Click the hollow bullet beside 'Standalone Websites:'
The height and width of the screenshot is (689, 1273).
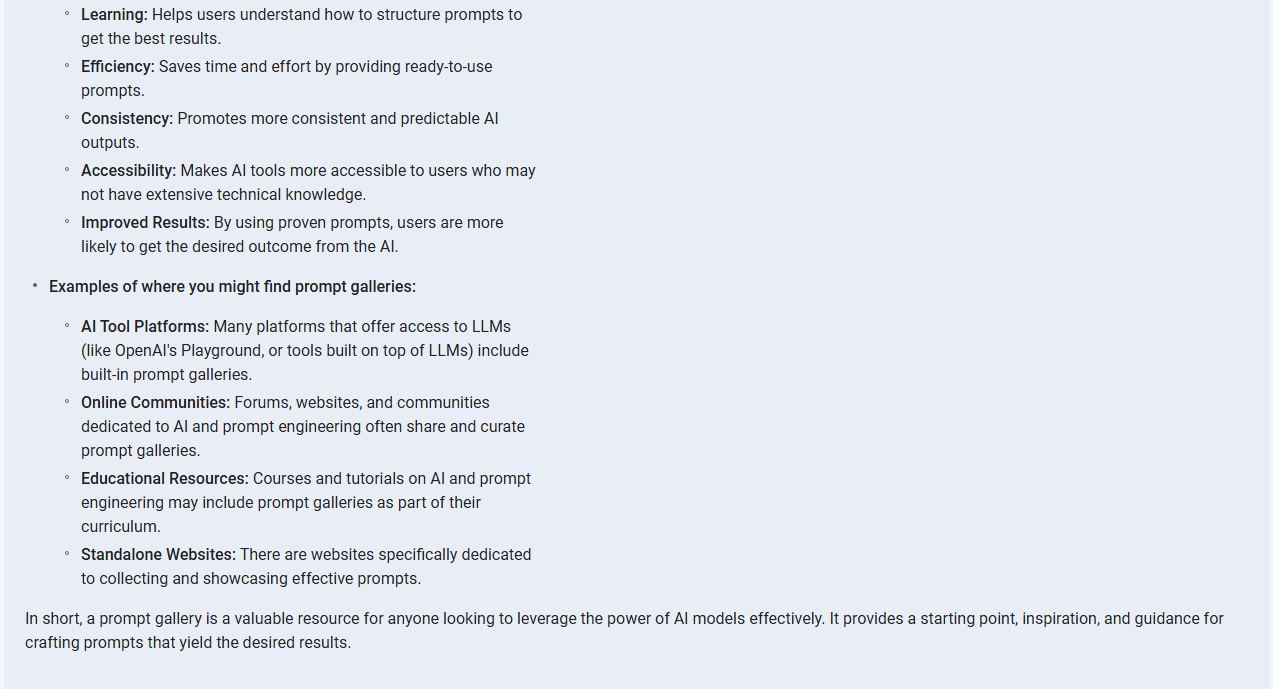pos(67,554)
